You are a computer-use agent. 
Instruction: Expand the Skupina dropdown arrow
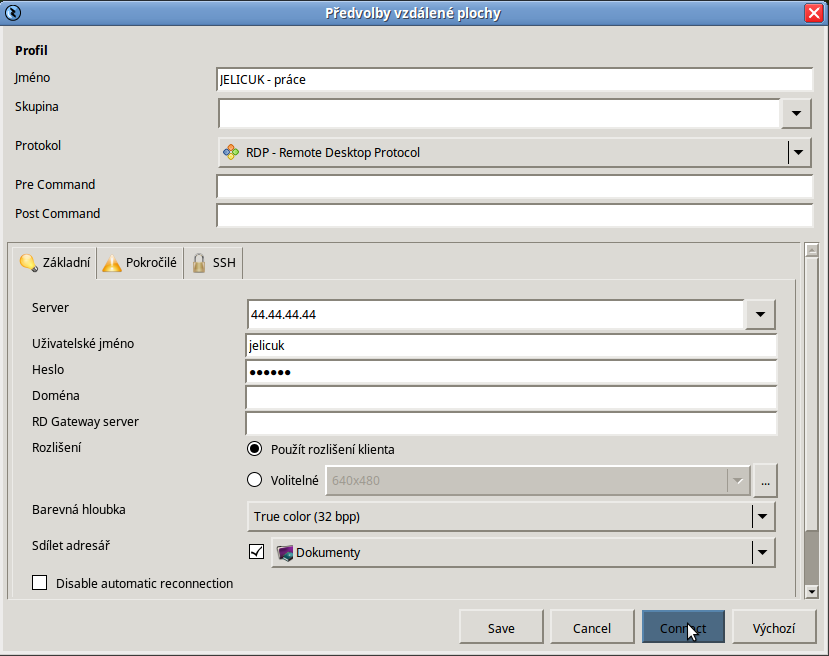(796, 113)
